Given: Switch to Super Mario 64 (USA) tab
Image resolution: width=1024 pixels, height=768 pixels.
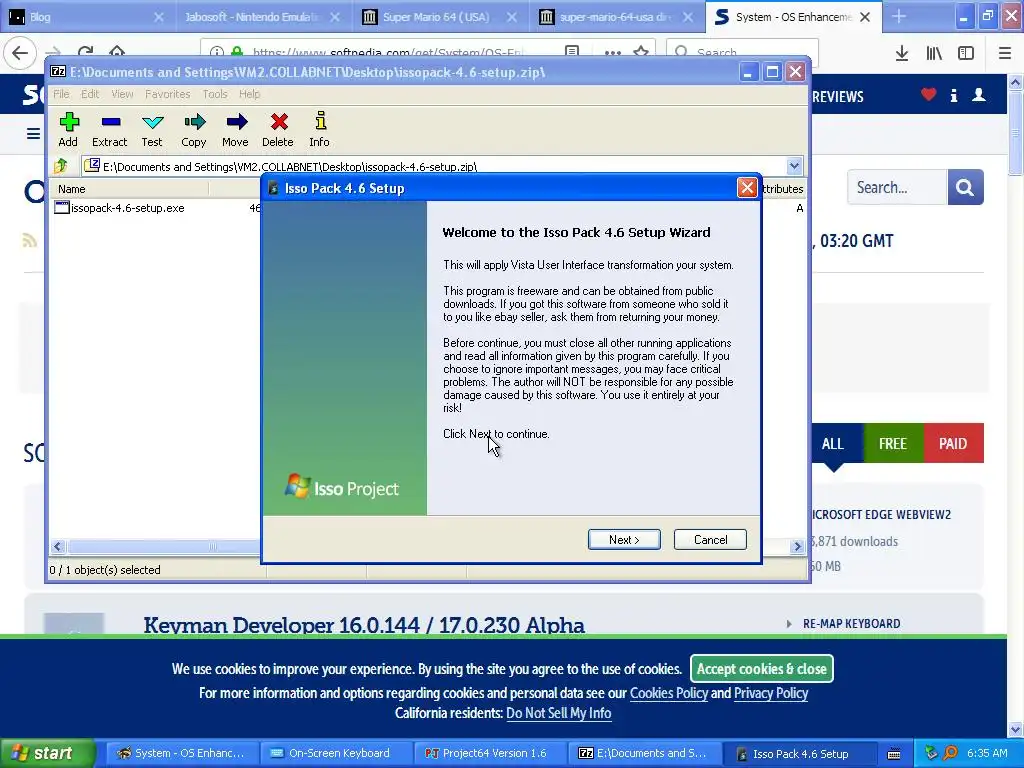Looking at the screenshot, I should (441, 17).
